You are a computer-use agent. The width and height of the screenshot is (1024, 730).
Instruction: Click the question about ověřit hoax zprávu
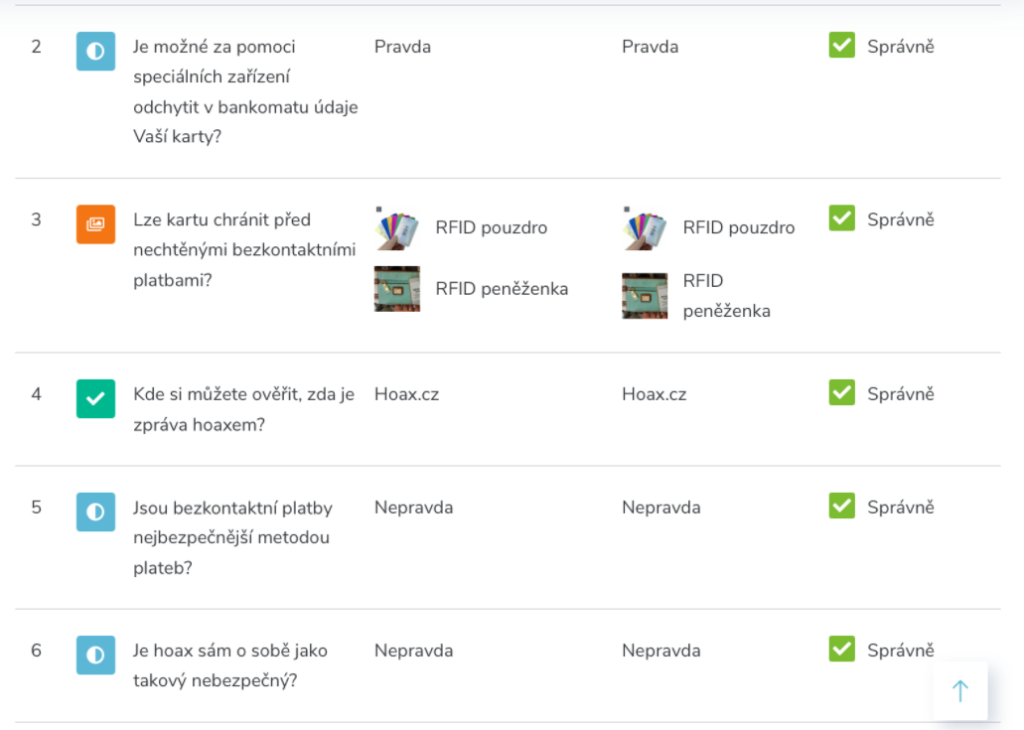[x=244, y=409]
